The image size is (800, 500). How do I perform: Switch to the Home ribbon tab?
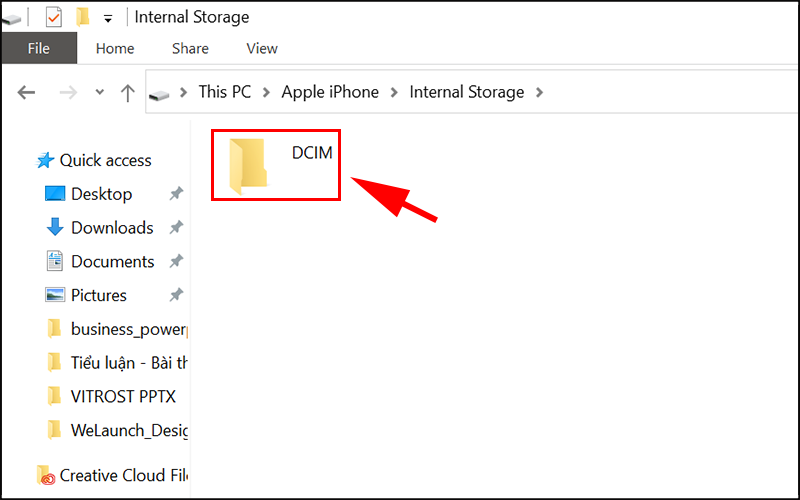coord(115,48)
